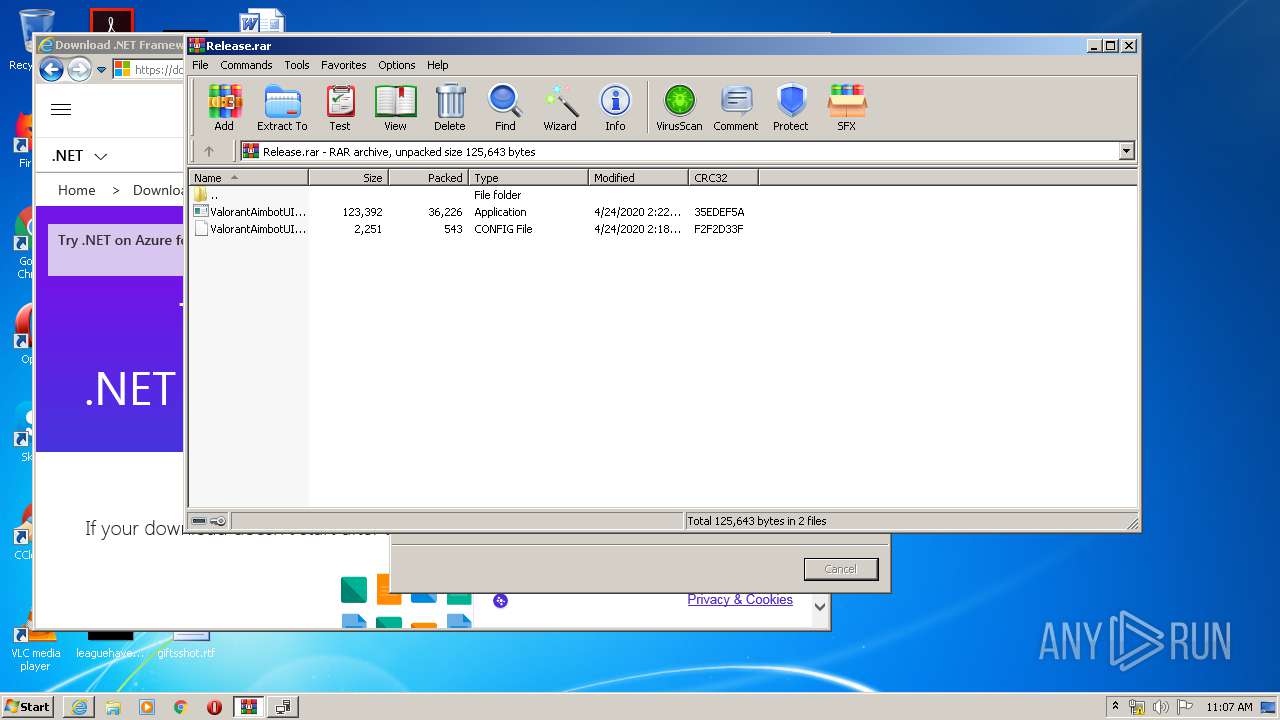This screenshot has width=1280, height=720.
Task: Open the Help menu
Action: 438,65
